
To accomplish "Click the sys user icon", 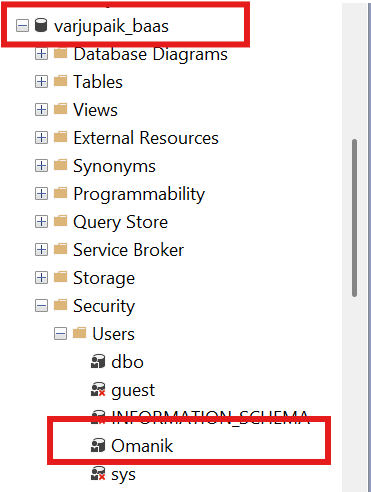I will (x=98, y=474).
